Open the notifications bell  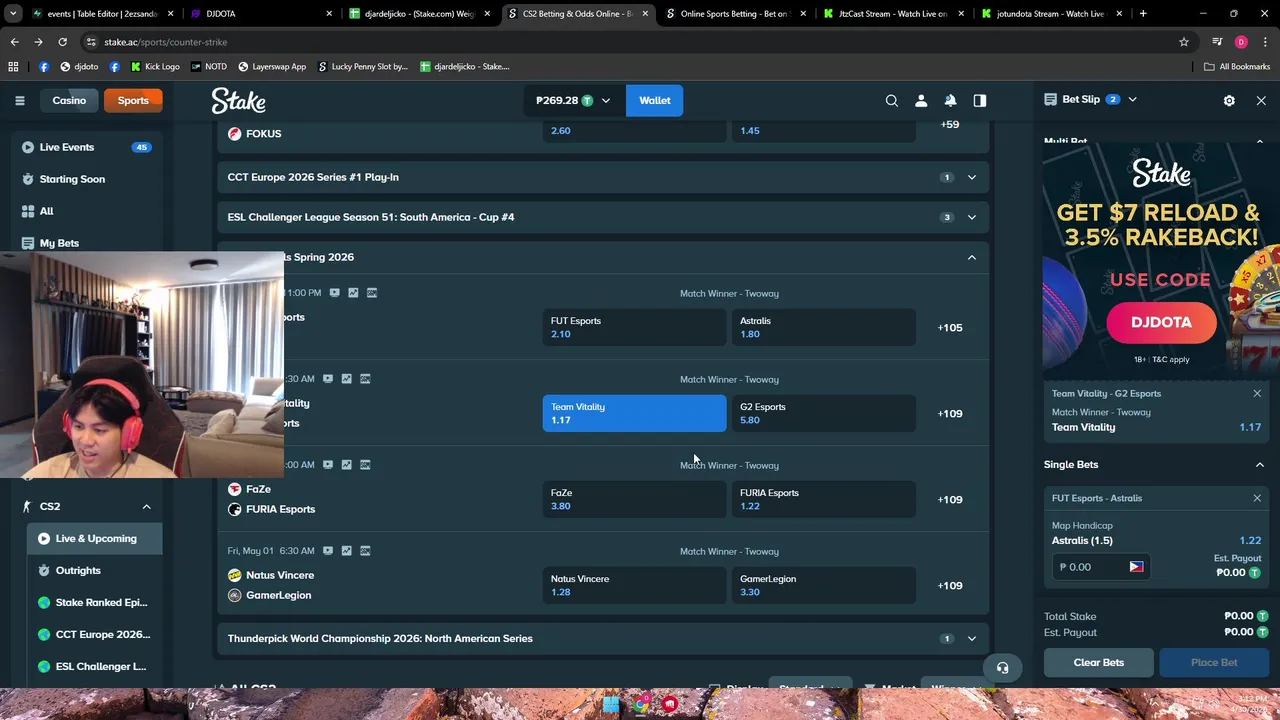(950, 100)
